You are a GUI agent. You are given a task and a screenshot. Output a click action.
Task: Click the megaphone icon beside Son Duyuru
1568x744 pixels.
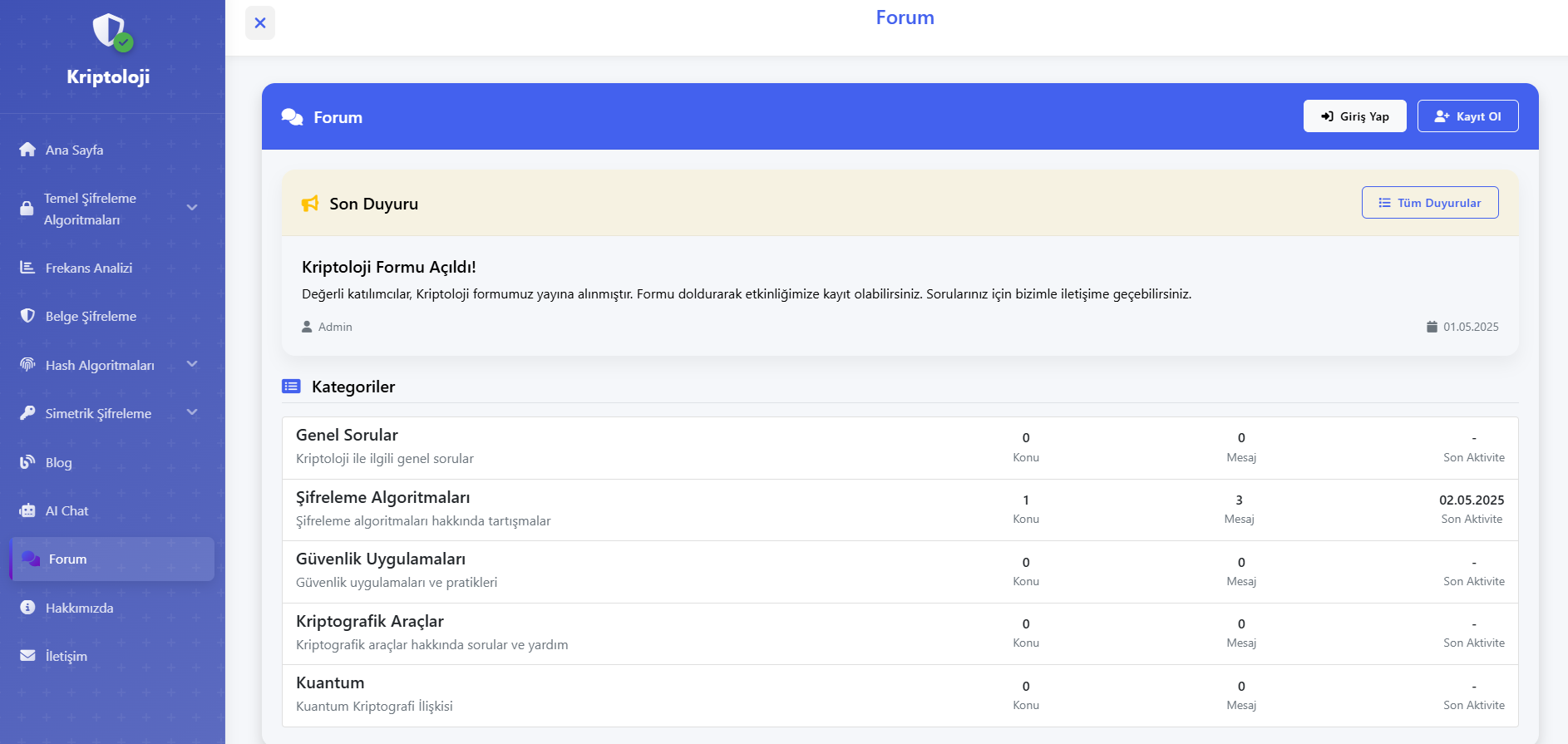(x=310, y=204)
